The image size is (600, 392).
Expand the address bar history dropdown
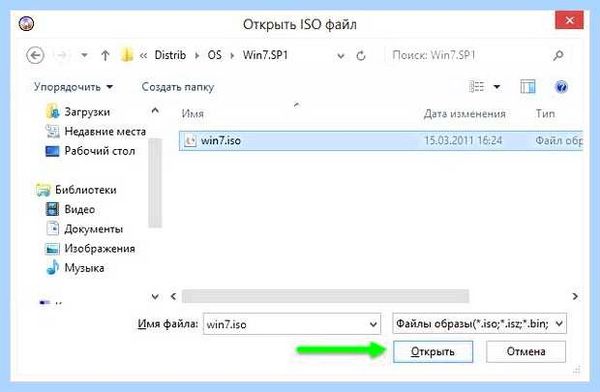click(x=340, y=56)
